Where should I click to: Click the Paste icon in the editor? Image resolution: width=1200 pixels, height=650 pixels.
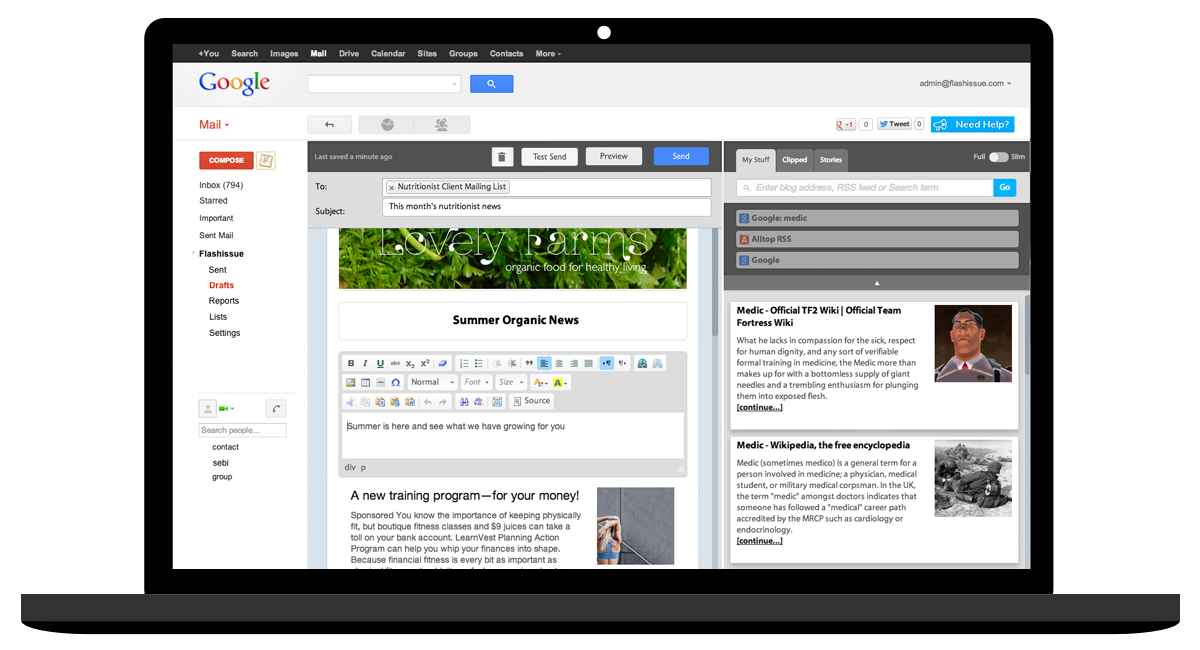click(x=381, y=402)
